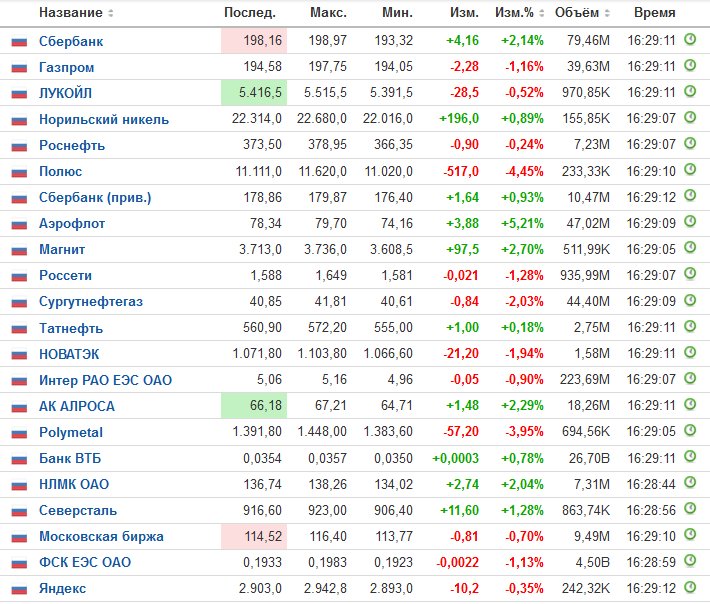Open the Сургутнефтегаз stock link
This screenshot has height=604, width=710.
tap(91, 302)
